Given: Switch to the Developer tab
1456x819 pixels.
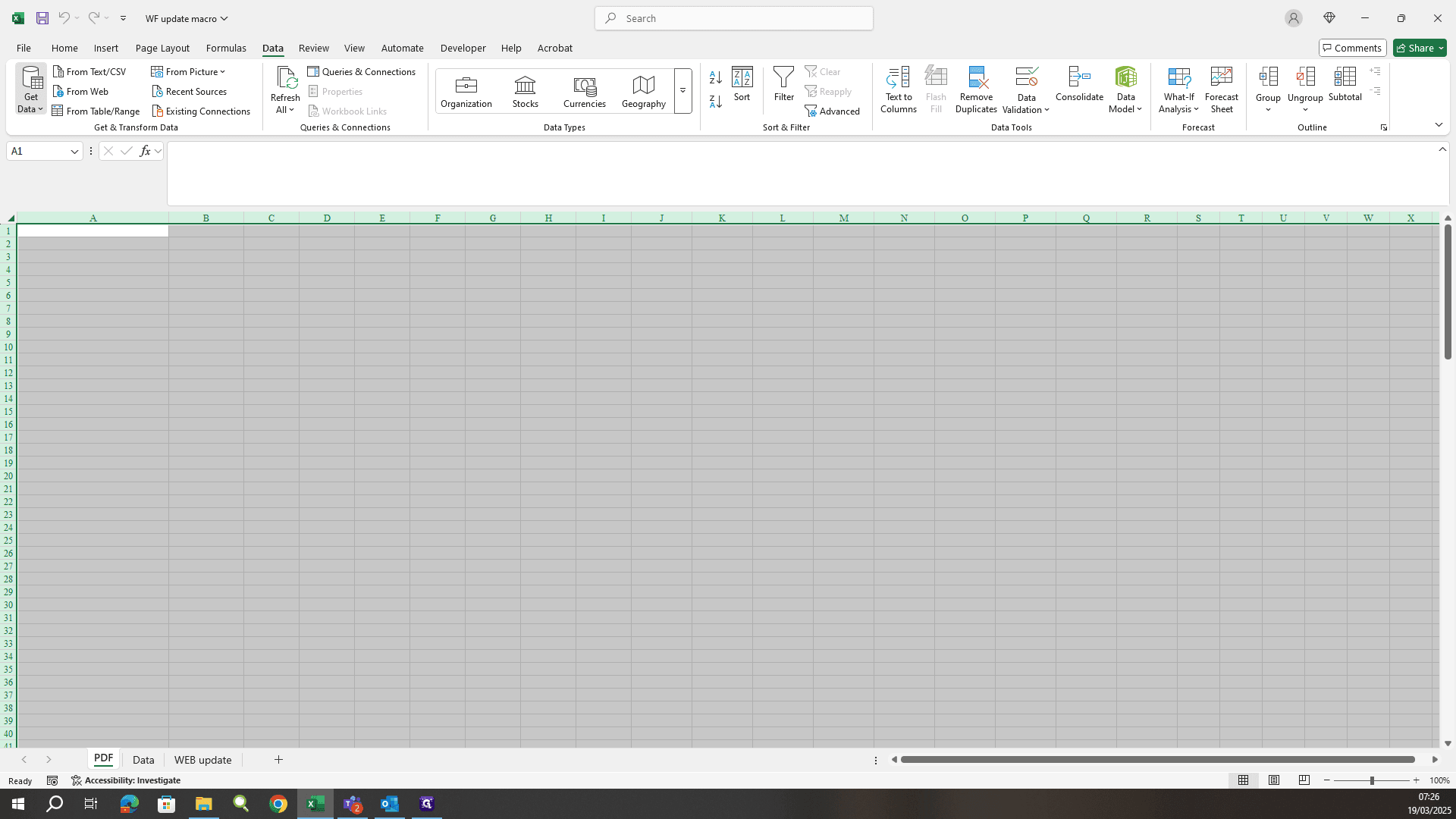Looking at the screenshot, I should point(463,48).
